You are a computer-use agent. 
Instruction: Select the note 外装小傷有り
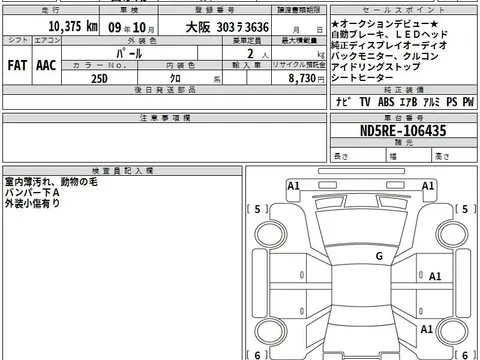pos(32,203)
